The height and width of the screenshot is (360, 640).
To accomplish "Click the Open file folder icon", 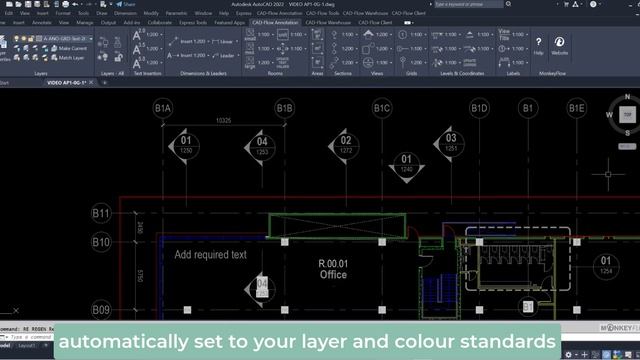I will coord(18,4).
